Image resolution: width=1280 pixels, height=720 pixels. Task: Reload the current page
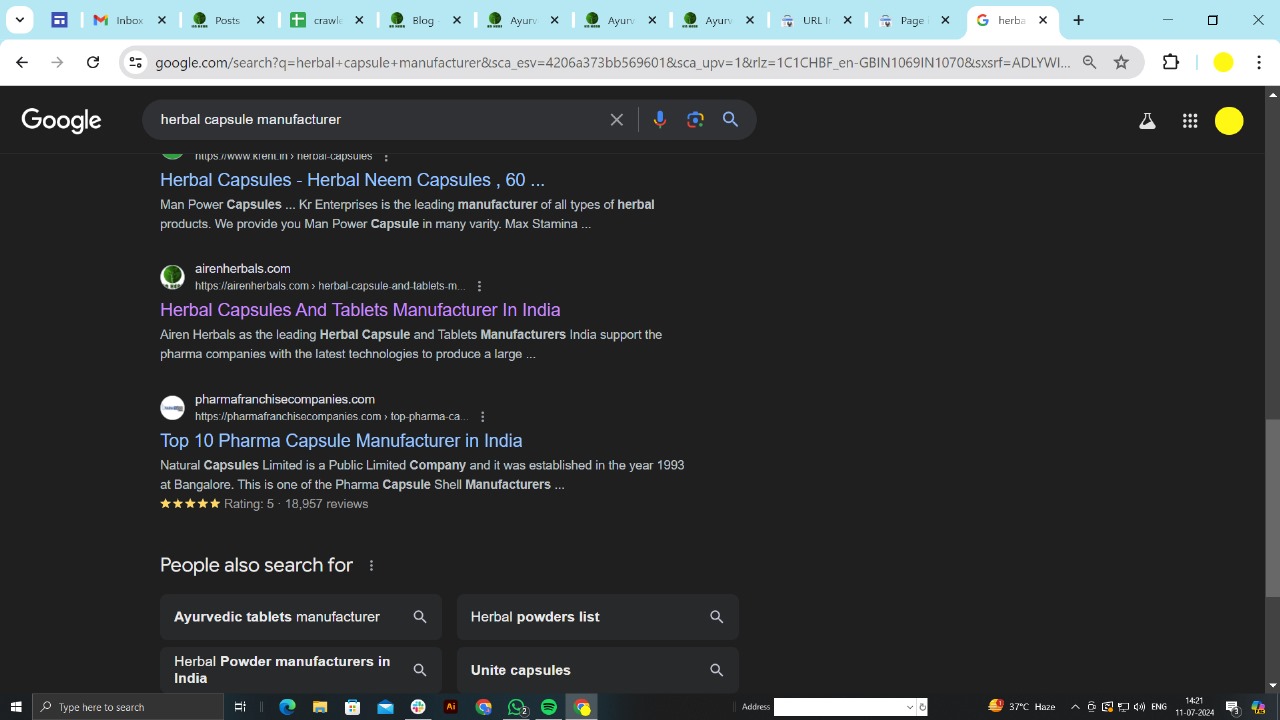click(x=93, y=62)
